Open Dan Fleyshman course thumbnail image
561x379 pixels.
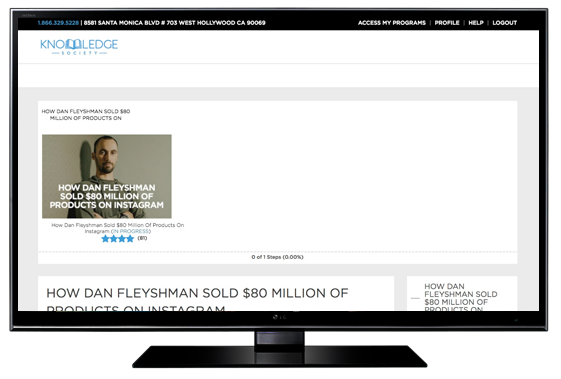107,176
